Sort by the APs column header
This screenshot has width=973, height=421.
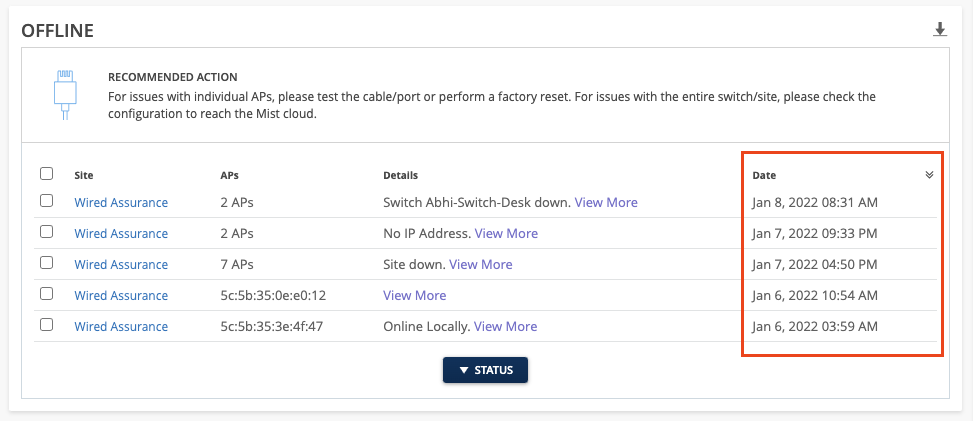(x=229, y=175)
